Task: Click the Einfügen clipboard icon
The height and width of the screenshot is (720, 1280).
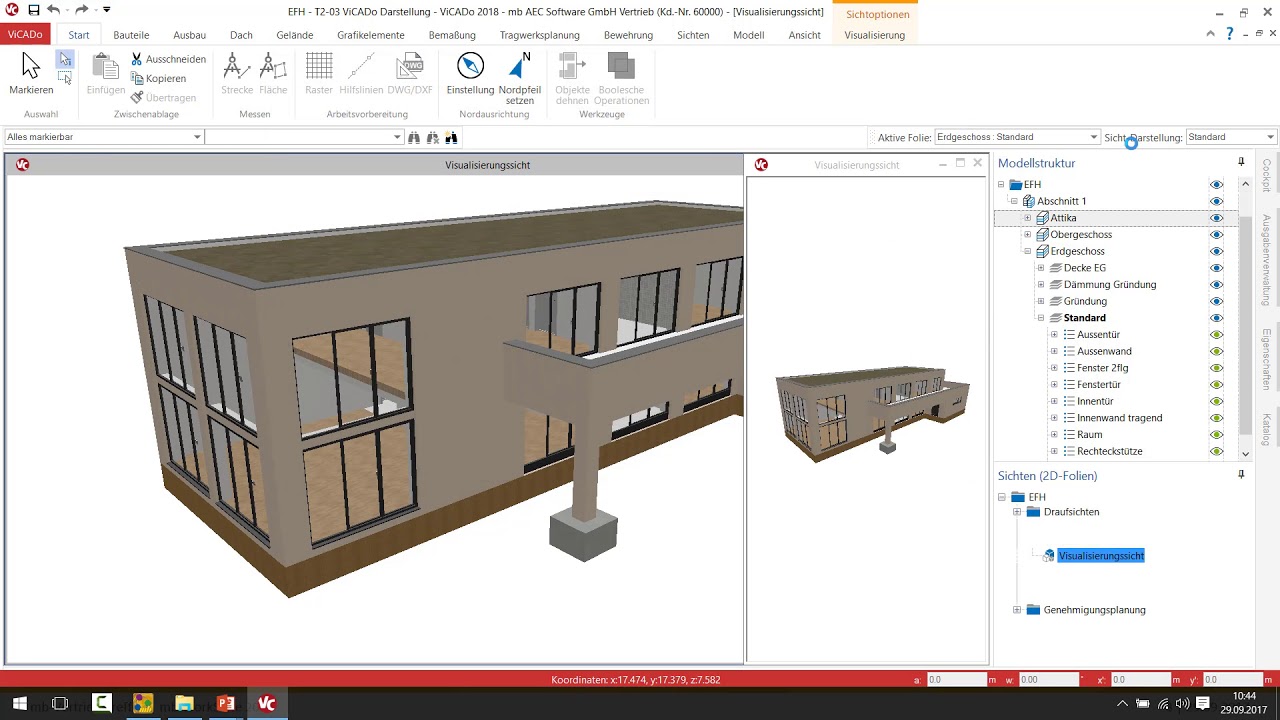Action: point(105,67)
